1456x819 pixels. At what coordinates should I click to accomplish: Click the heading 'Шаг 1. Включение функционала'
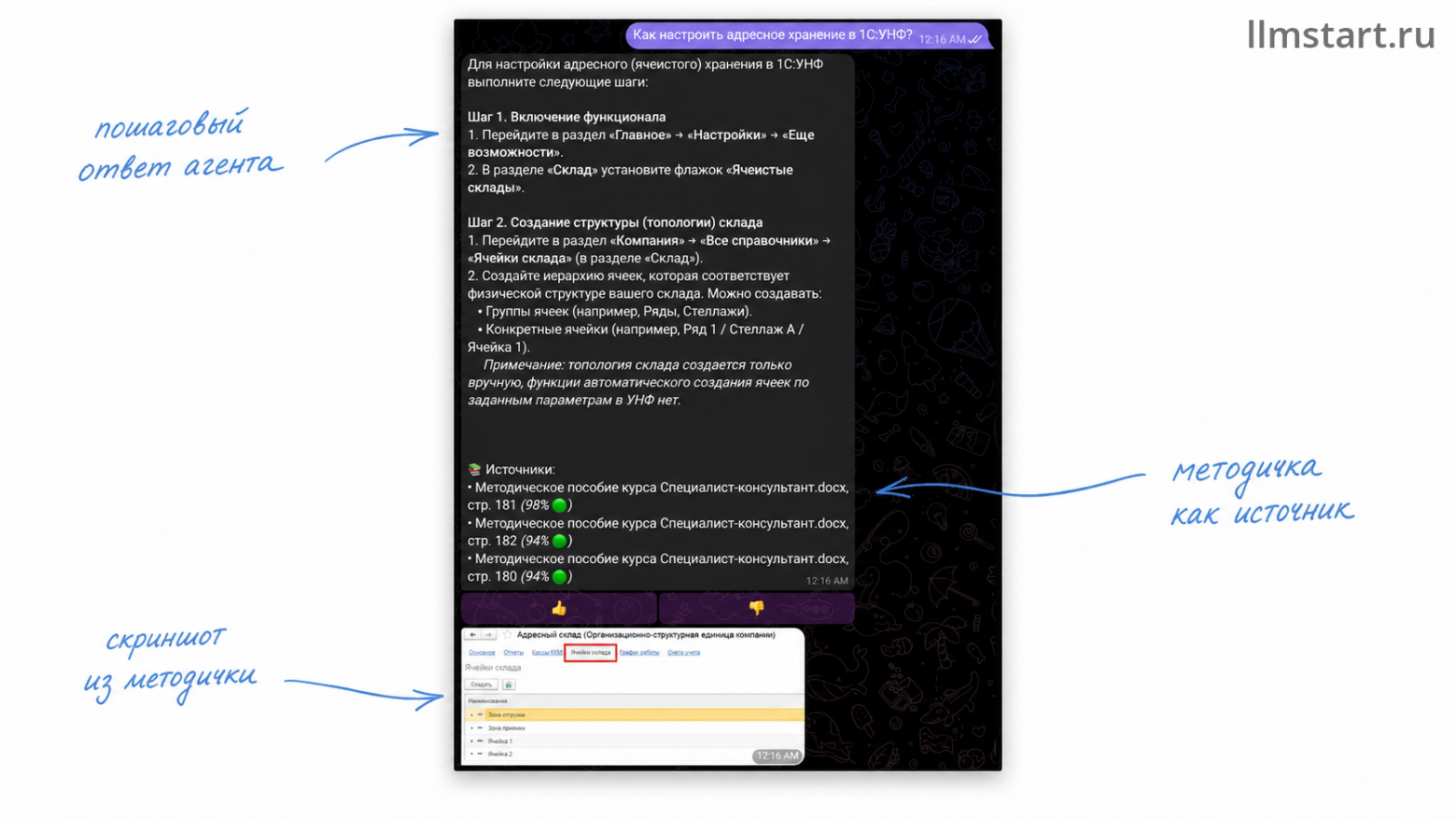click(567, 117)
